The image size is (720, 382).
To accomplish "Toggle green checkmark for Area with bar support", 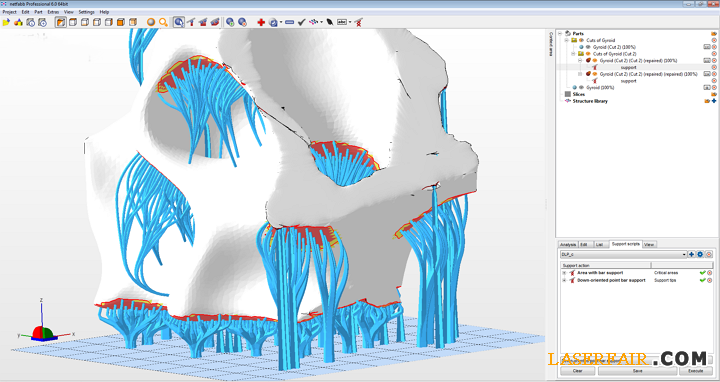I will pyautogui.click(x=703, y=273).
